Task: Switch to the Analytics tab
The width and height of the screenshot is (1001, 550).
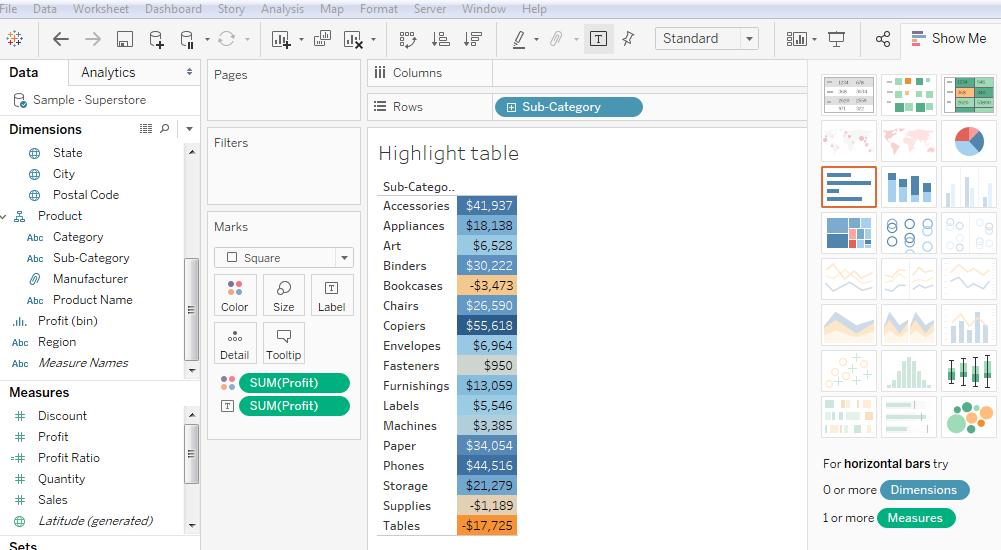Action: point(108,72)
